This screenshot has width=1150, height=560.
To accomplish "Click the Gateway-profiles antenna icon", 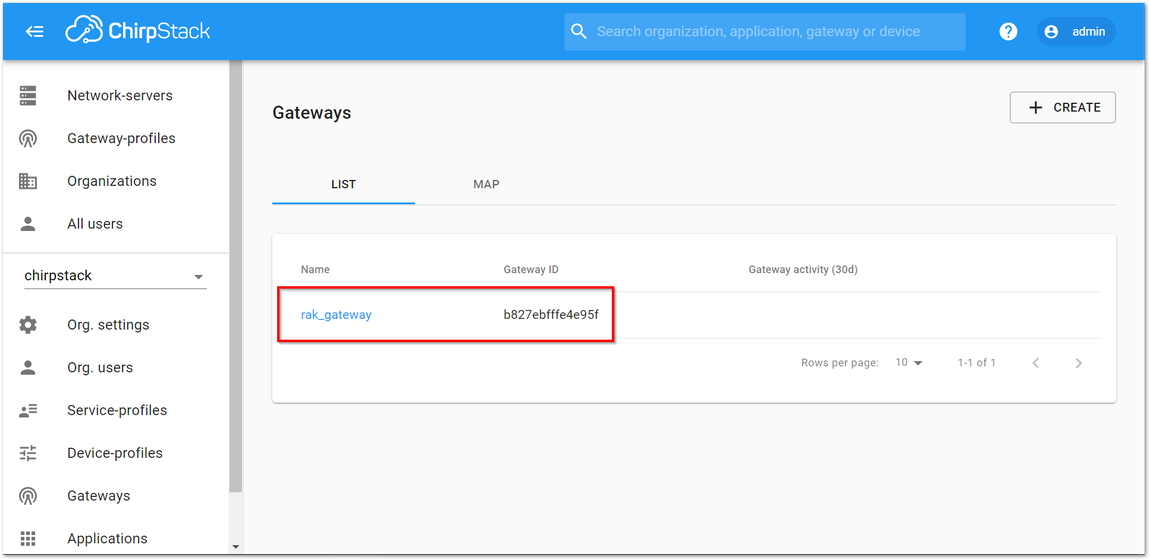I will tap(28, 139).
